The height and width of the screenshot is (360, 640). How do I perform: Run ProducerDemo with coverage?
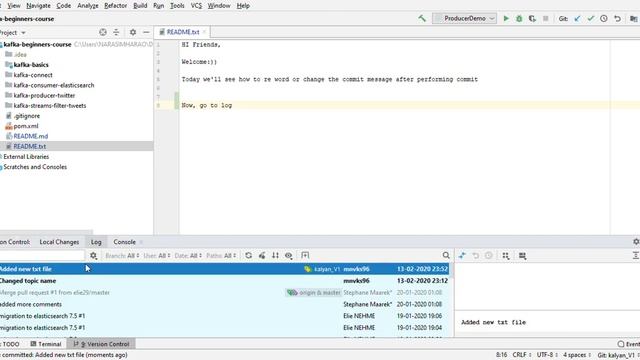532,18
